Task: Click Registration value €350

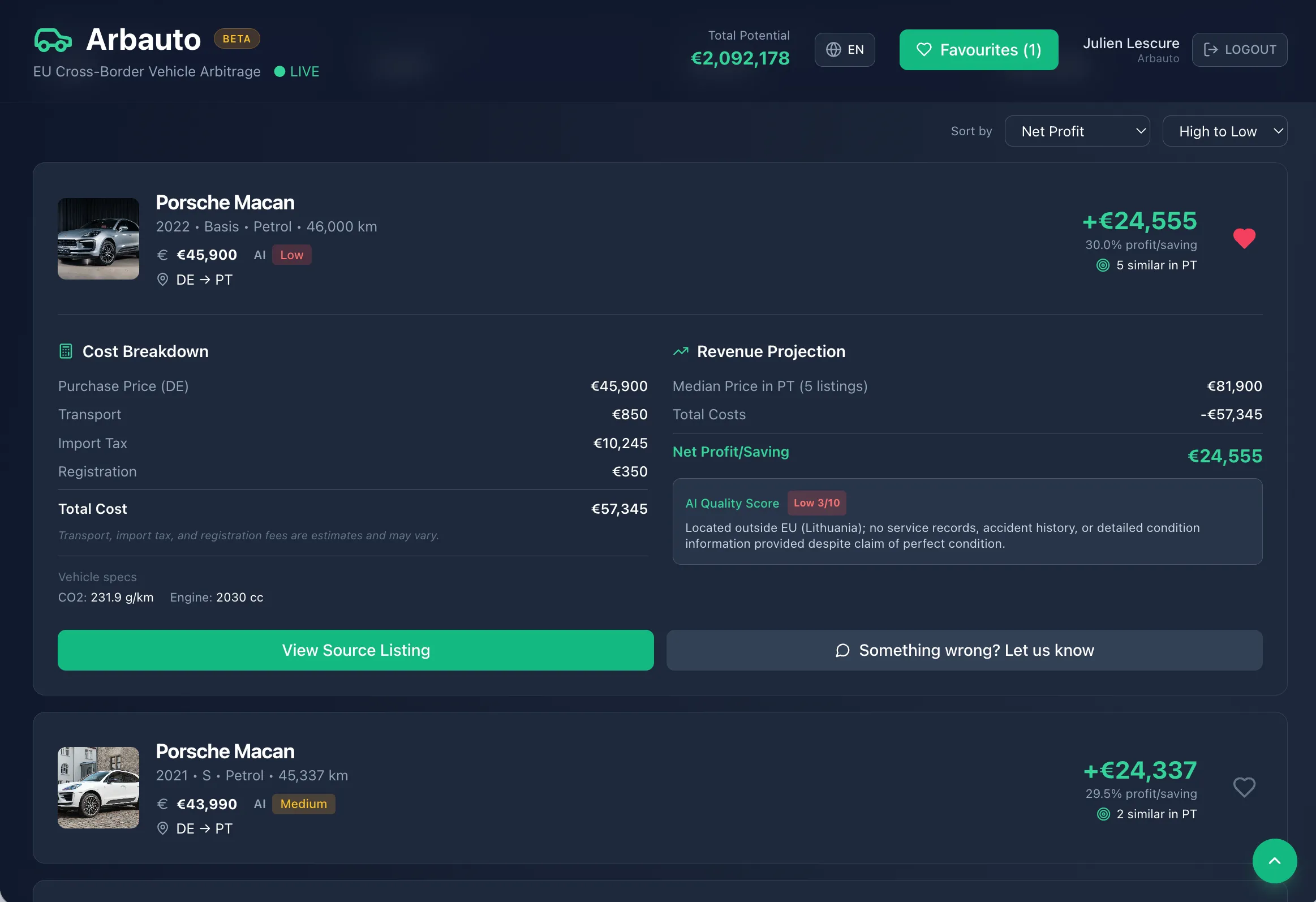Action: coord(629,472)
